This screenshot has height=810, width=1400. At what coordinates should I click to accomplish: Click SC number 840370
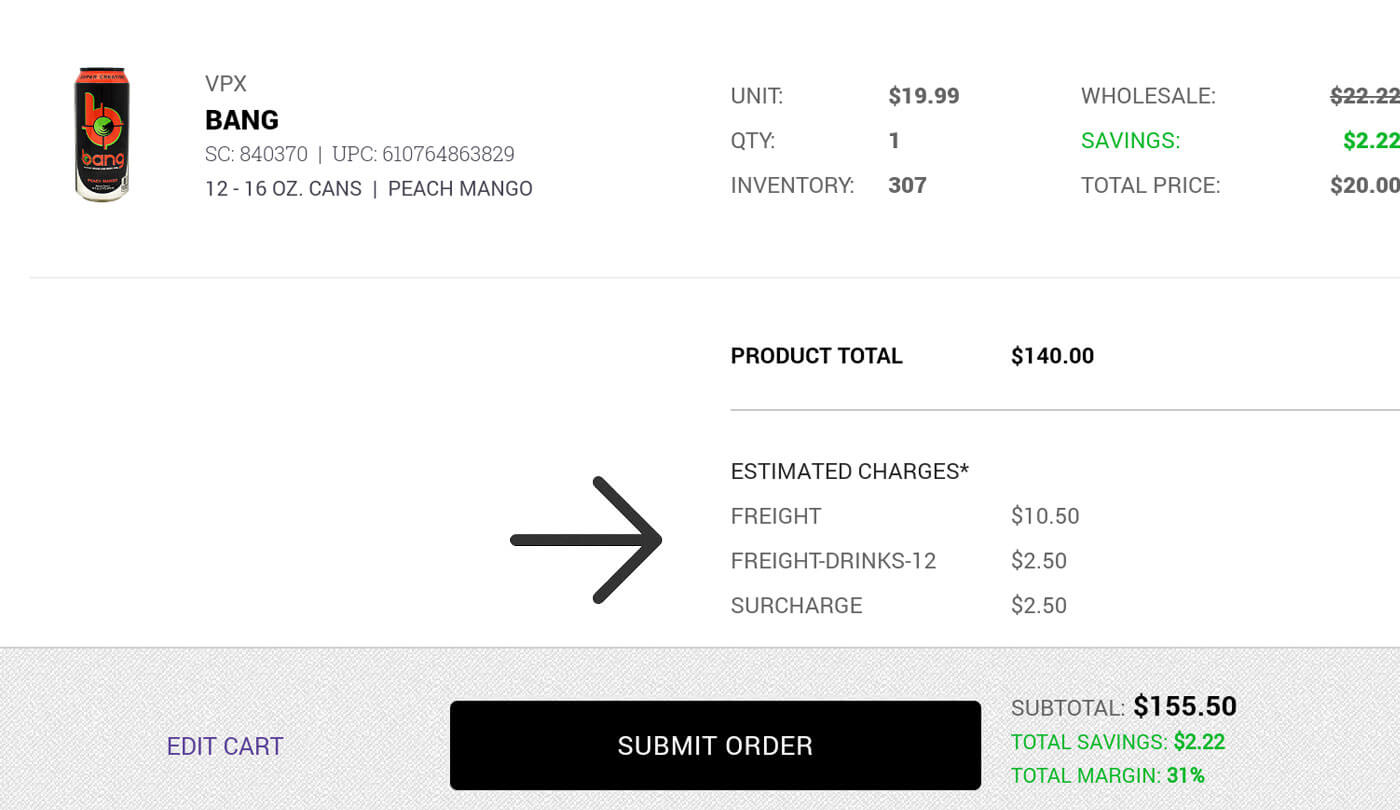tap(264, 153)
